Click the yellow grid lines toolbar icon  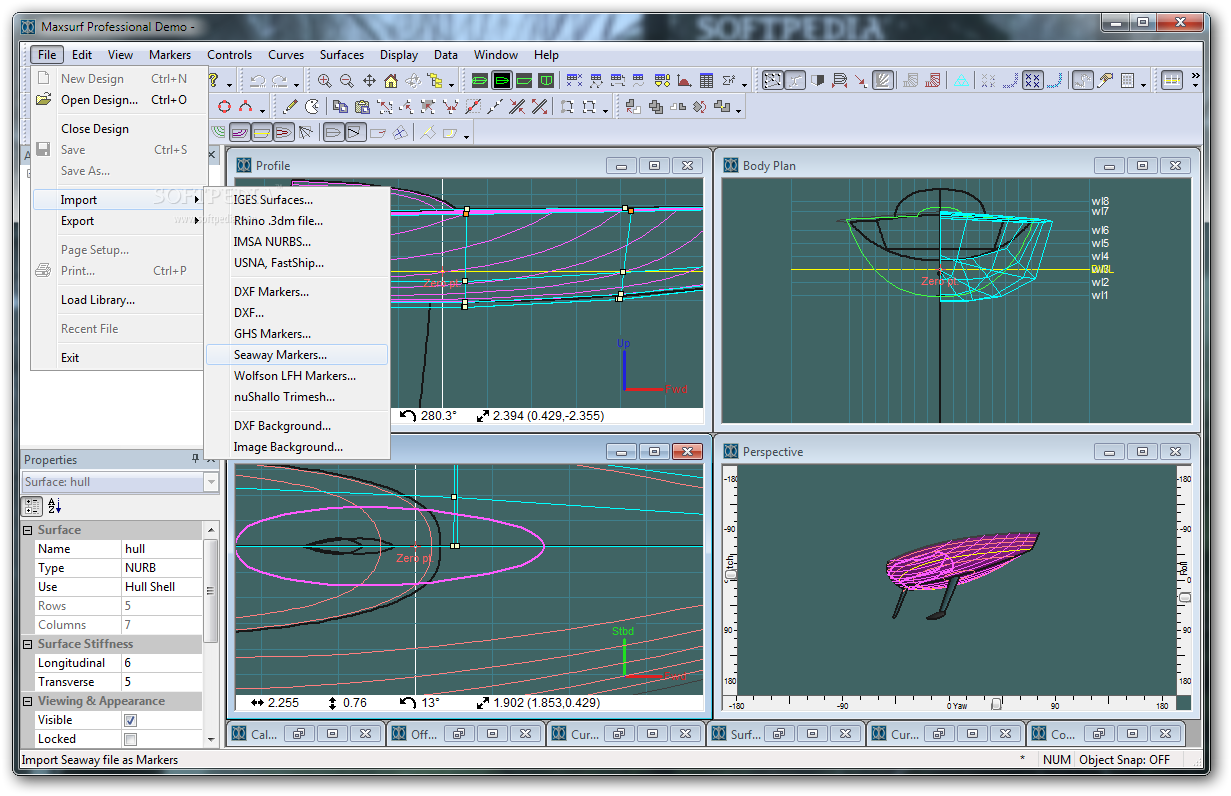coord(1171,81)
